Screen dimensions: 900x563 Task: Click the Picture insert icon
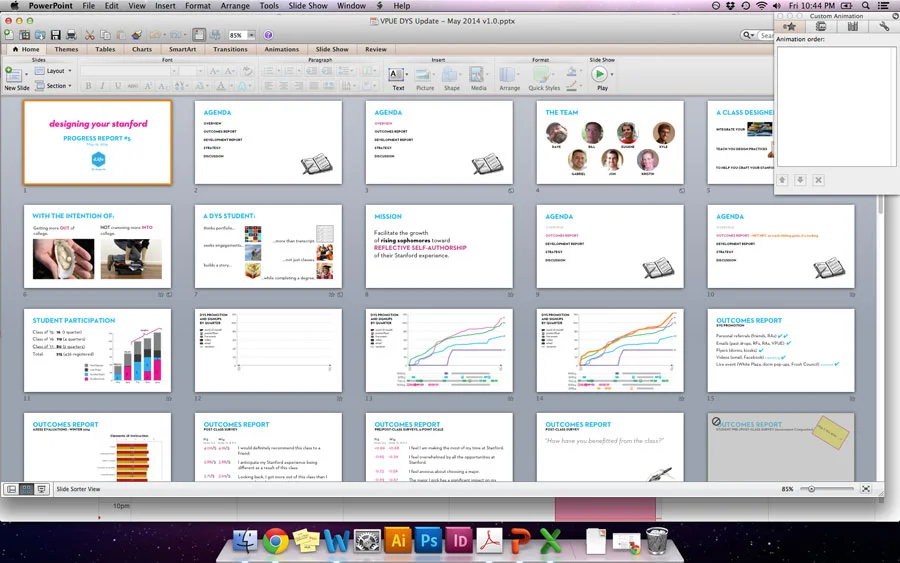click(423, 75)
